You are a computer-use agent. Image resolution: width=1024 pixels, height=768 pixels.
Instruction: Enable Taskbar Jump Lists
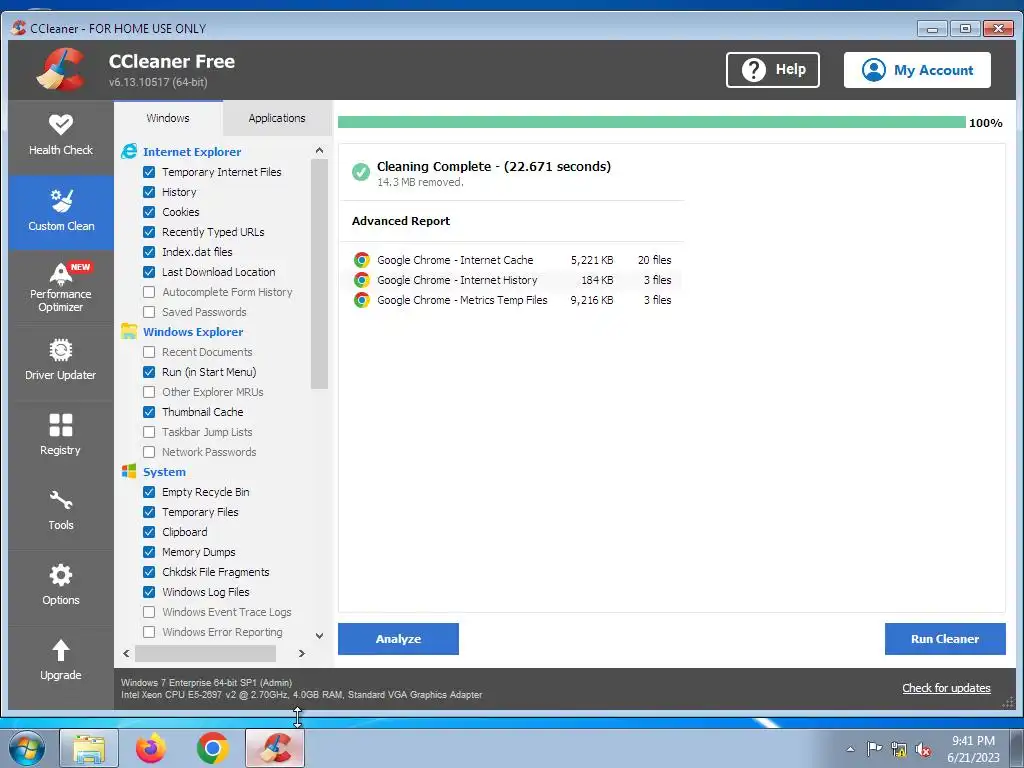[x=149, y=432]
